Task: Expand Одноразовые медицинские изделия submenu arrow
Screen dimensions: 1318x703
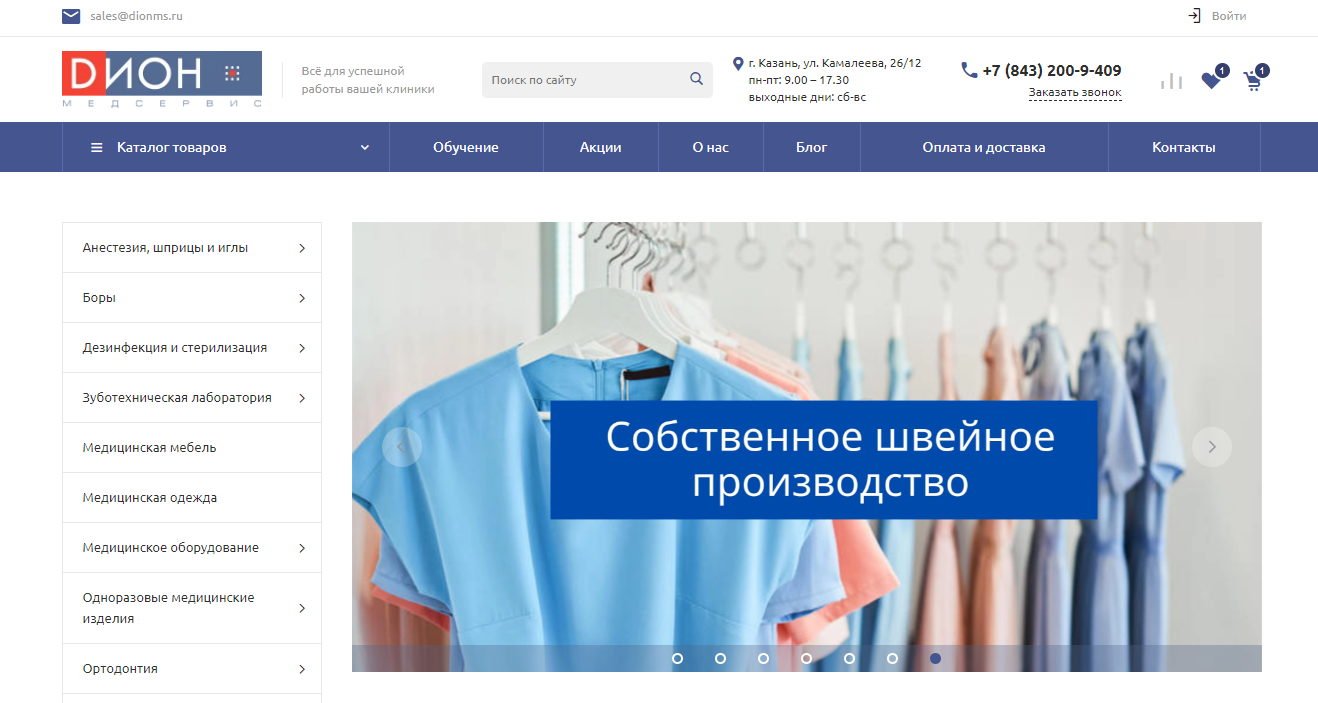Action: (302, 608)
